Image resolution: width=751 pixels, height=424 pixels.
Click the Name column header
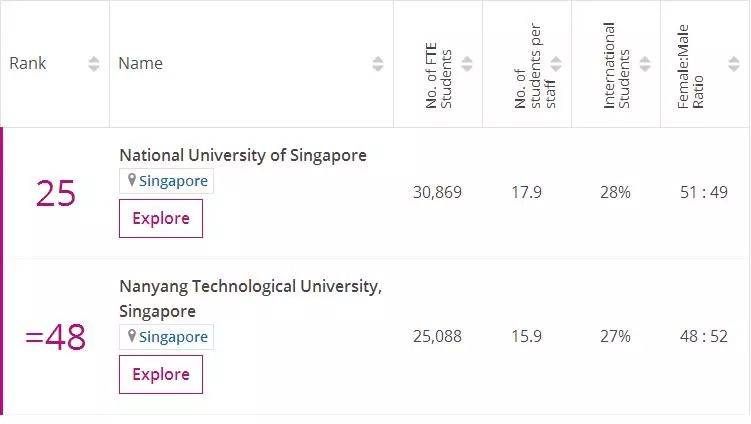click(x=140, y=63)
